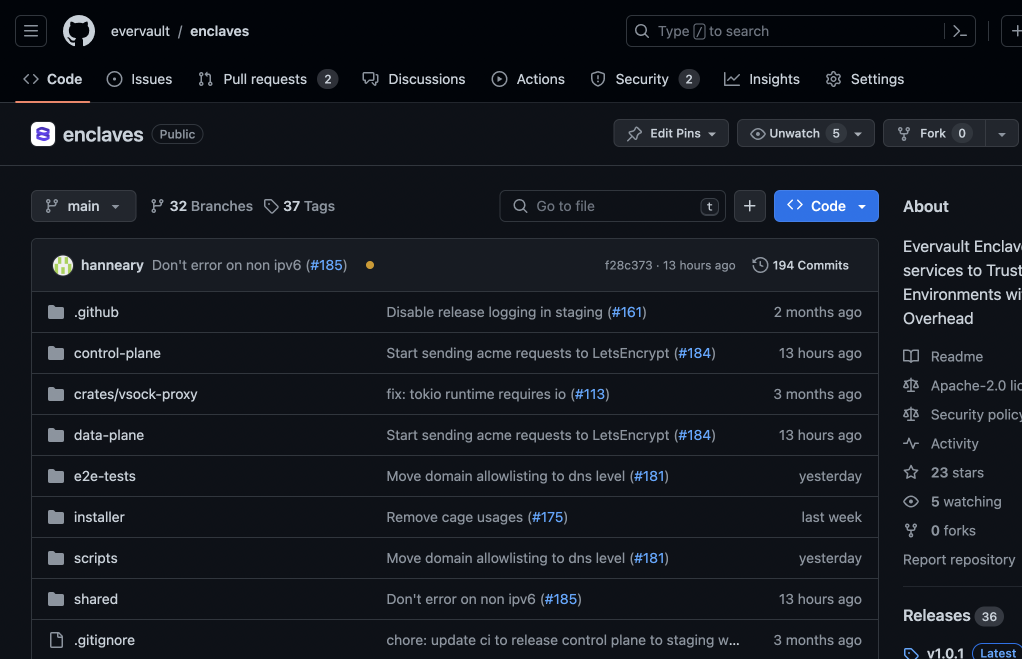1022x659 pixels.
Task: Expand the main branch selector dropdown
Action: 83,206
